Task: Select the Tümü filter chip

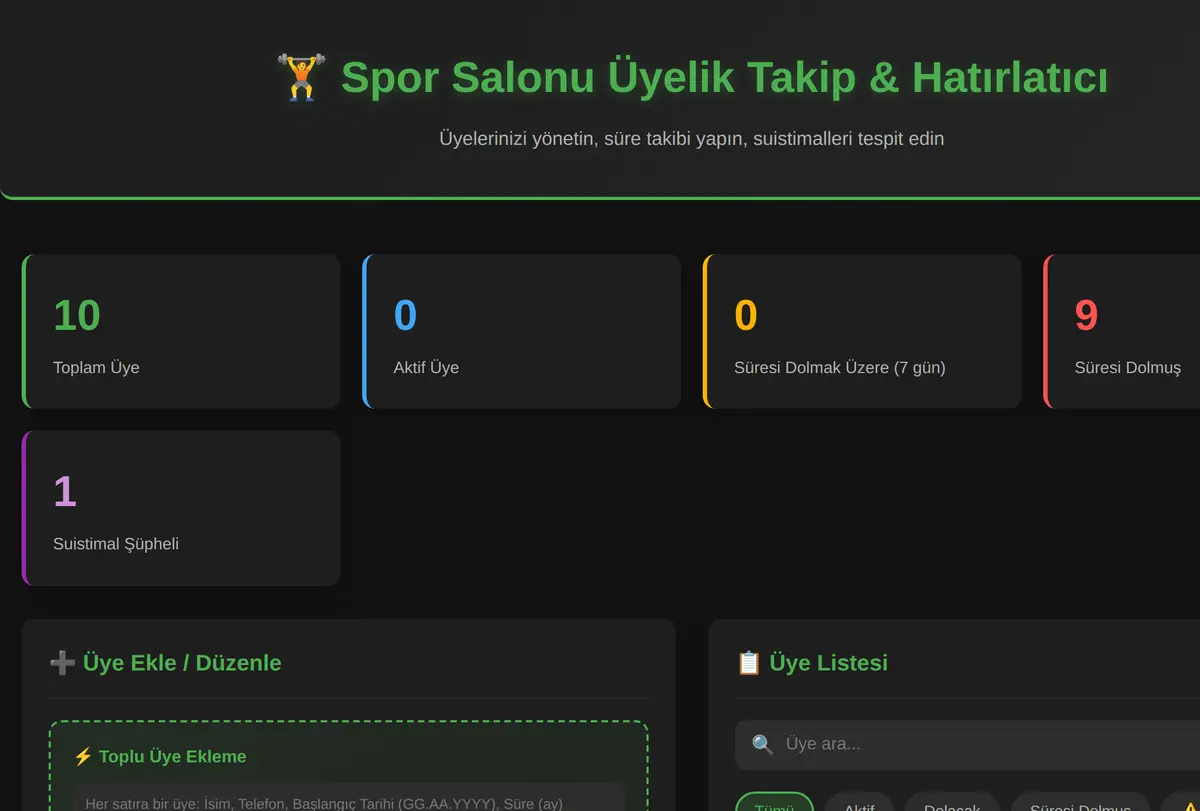Action: 774,802
